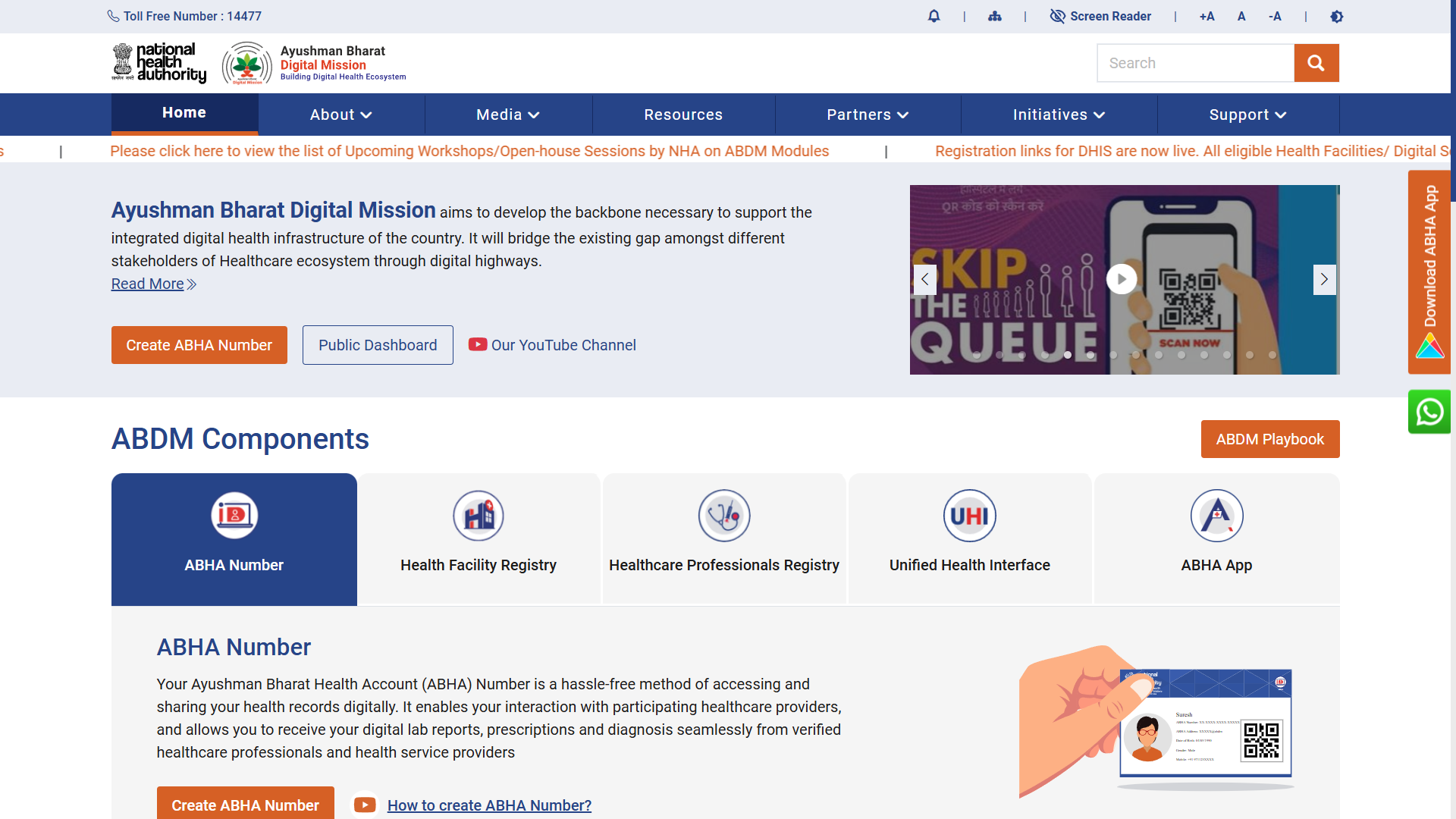Increase font size with +A
The height and width of the screenshot is (819, 1456).
1207,16
